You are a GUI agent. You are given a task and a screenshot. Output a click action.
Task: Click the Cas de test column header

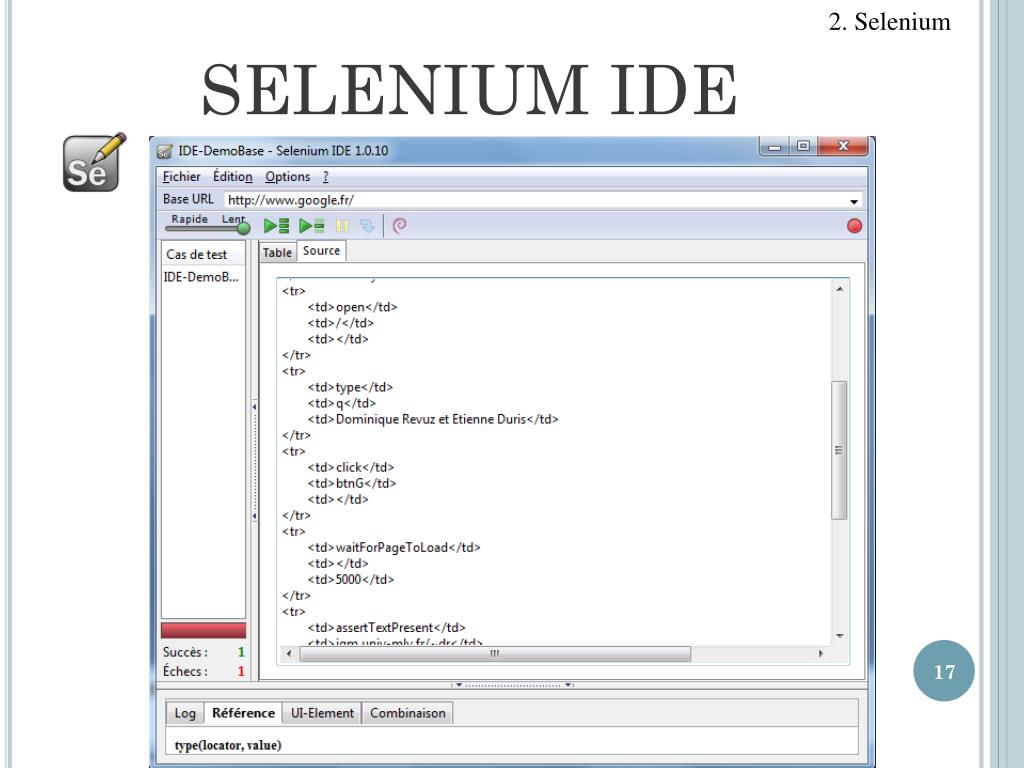pyautogui.click(x=203, y=254)
